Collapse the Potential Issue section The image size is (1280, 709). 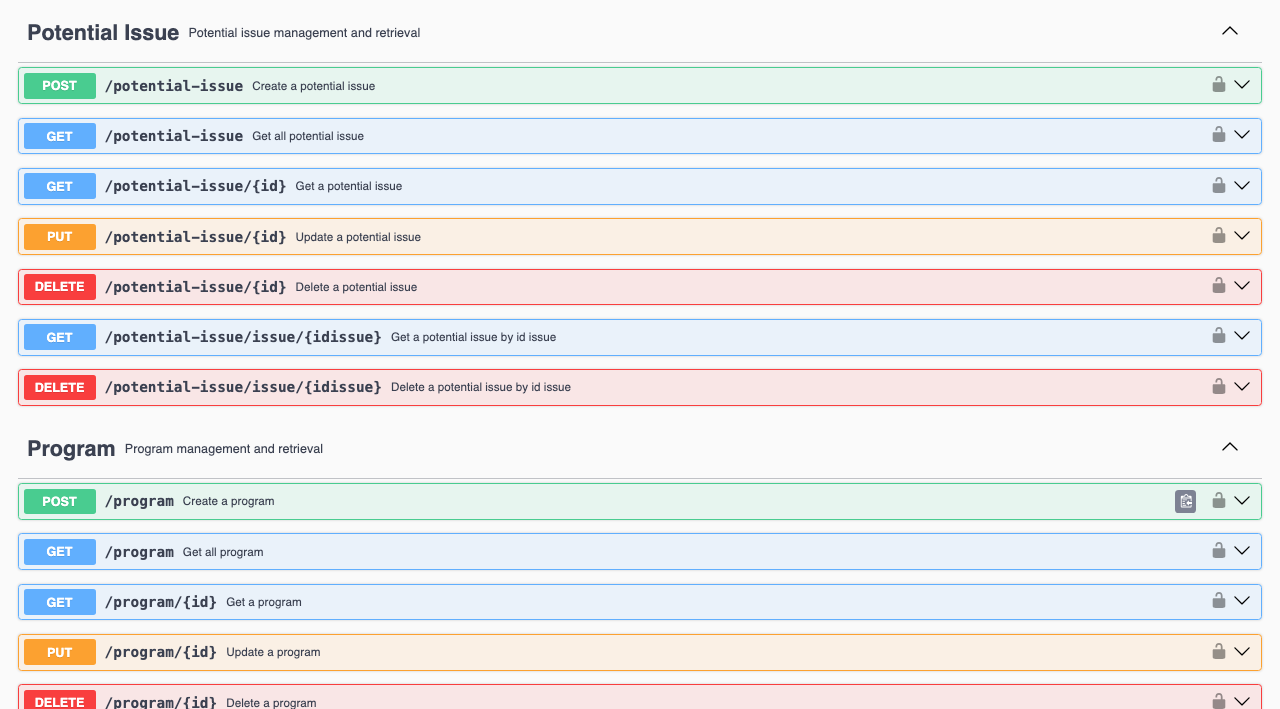pyautogui.click(x=1229, y=31)
